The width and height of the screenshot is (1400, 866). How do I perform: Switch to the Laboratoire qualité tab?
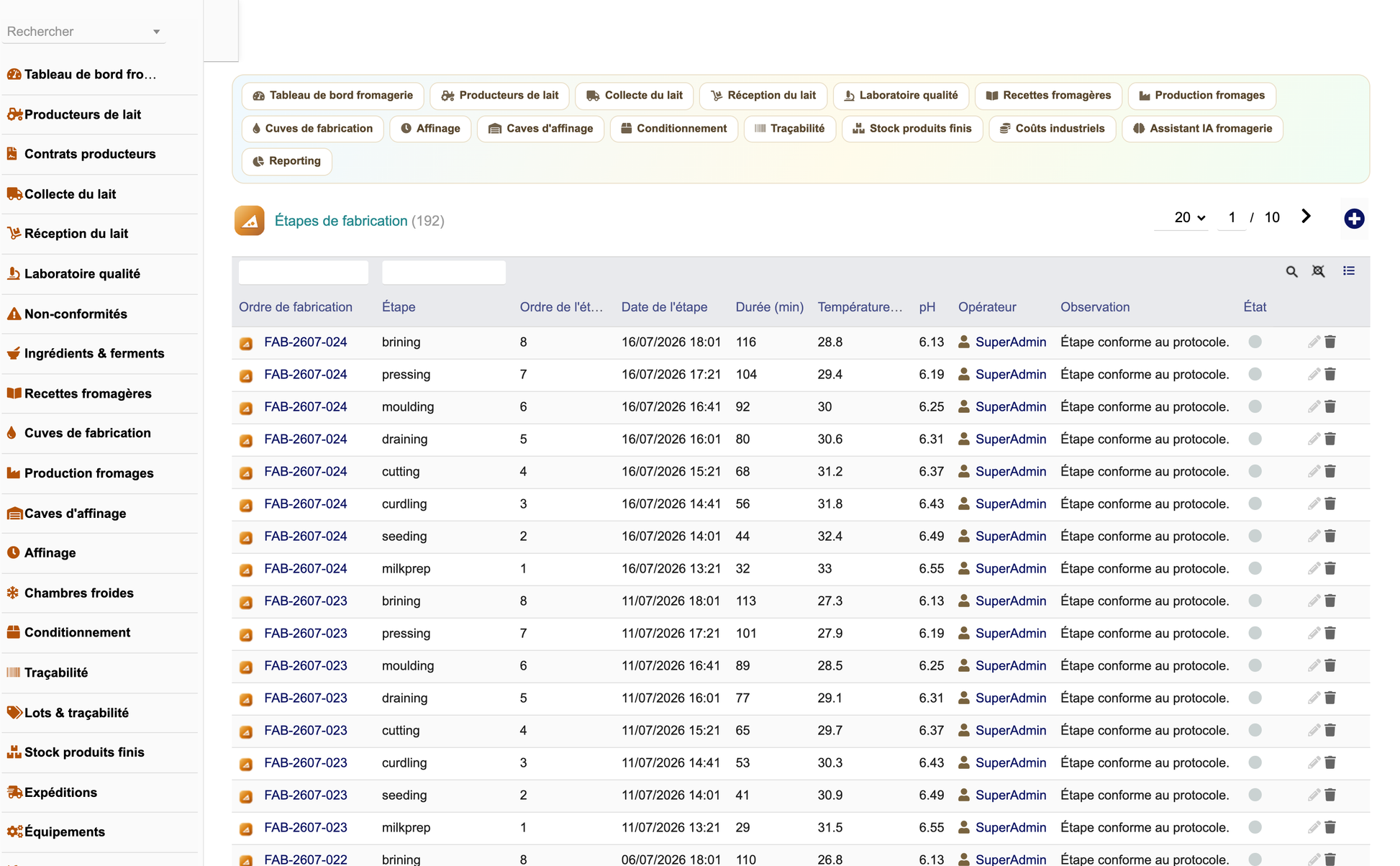(x=901, y=96)
